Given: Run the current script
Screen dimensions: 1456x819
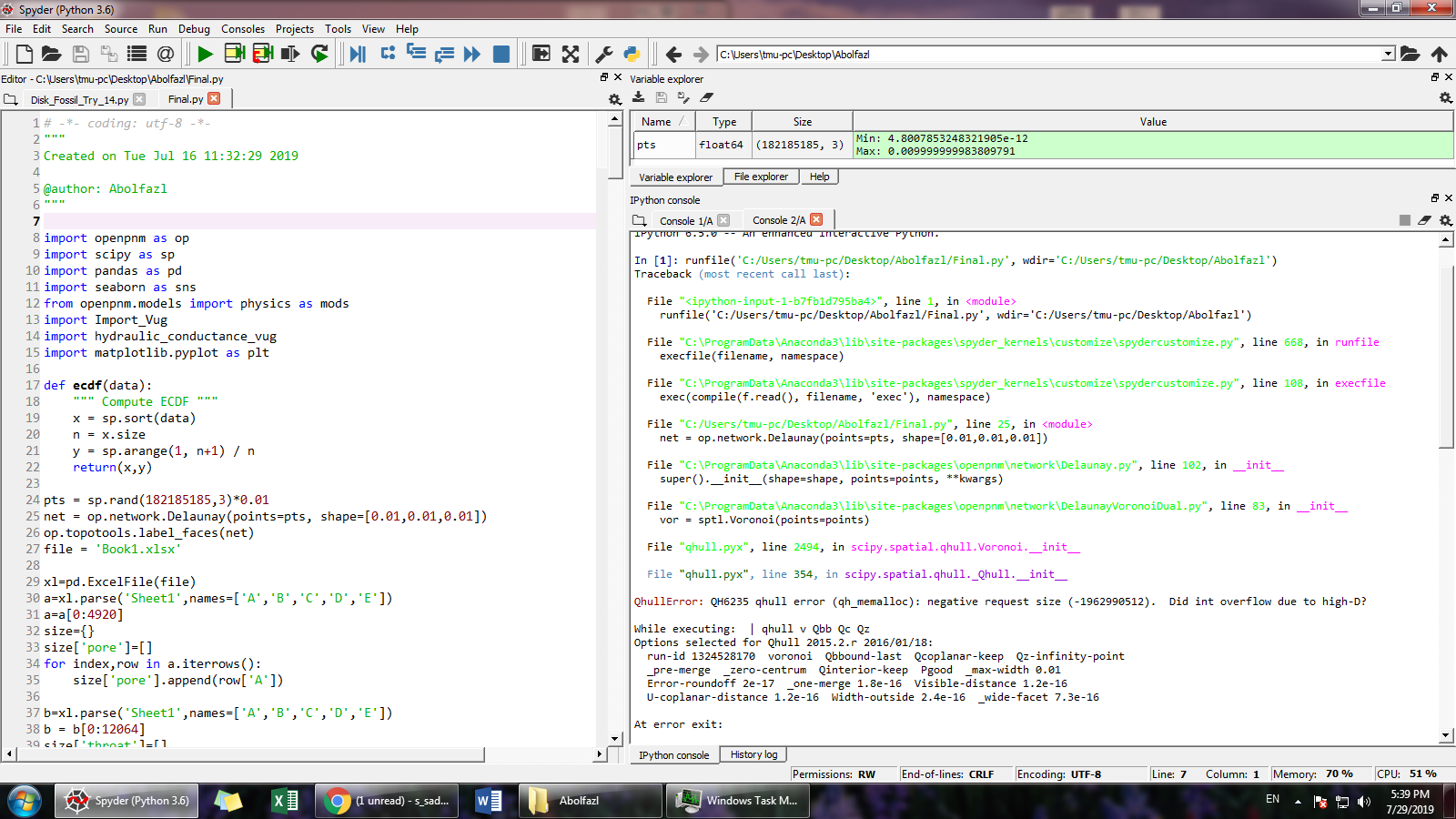Looking at the screenshot, I should [x=205, y=54].
